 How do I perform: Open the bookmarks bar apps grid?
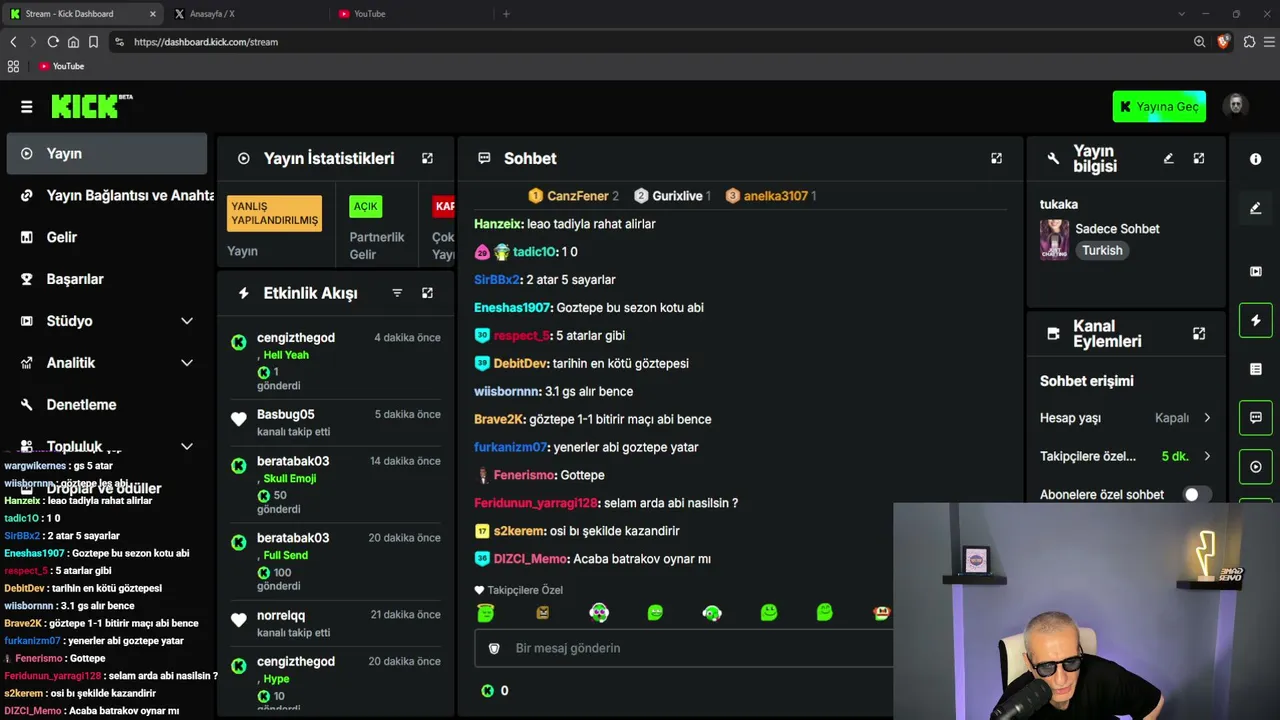click(13, 66)
